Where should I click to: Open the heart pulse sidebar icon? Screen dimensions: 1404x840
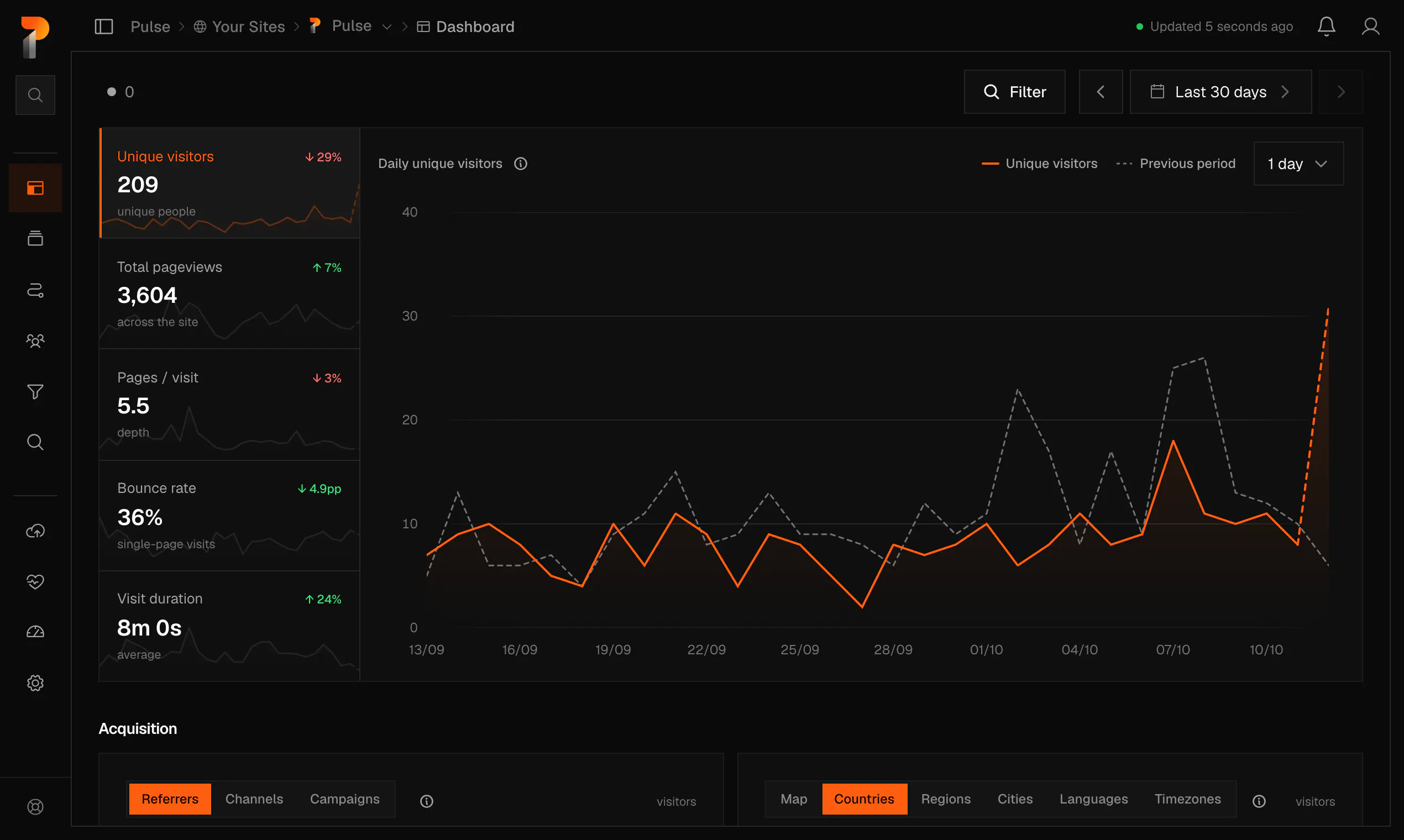35,581
